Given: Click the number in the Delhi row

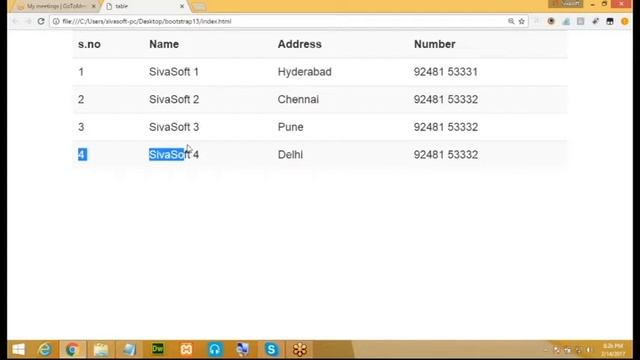Looking at the screenshot, I should (x=446, y=155).
